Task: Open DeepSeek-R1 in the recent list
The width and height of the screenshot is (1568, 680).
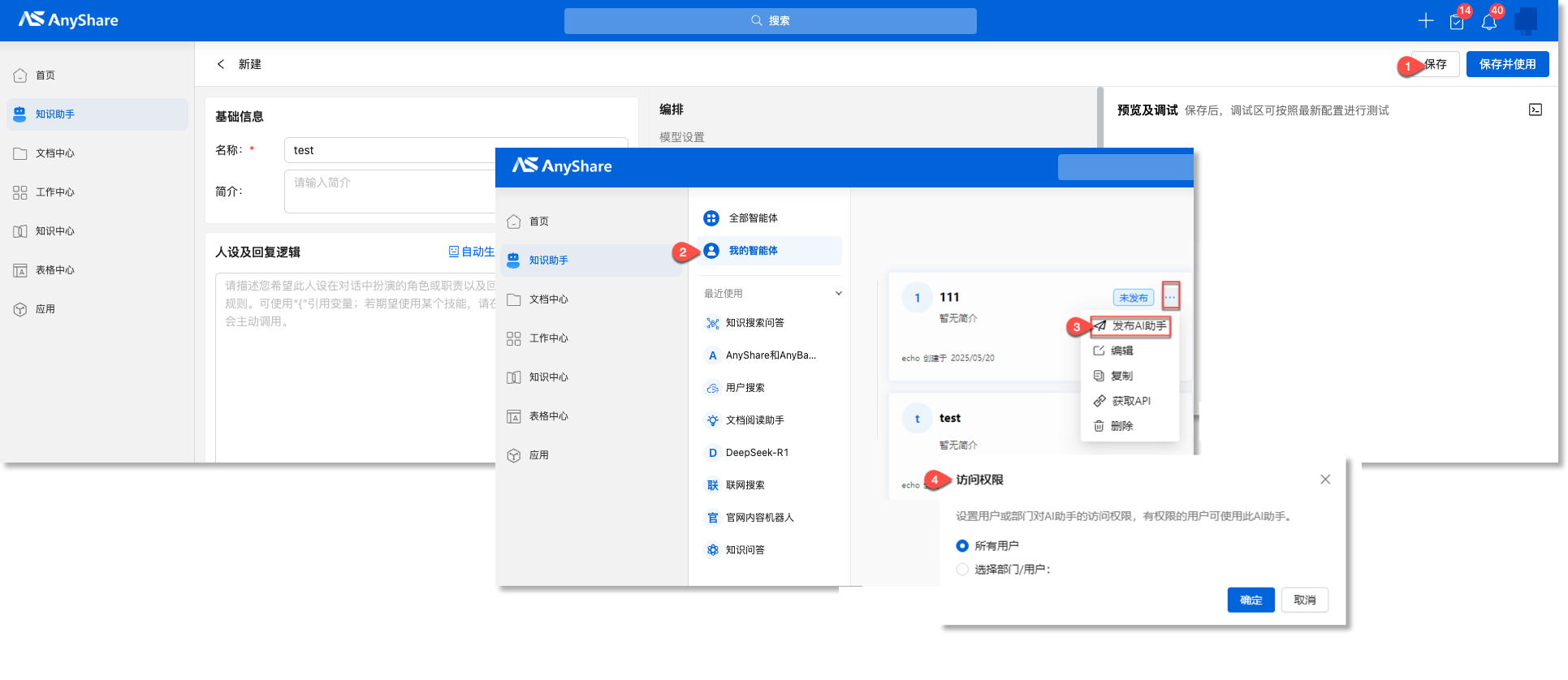Action: pos(769,453)
